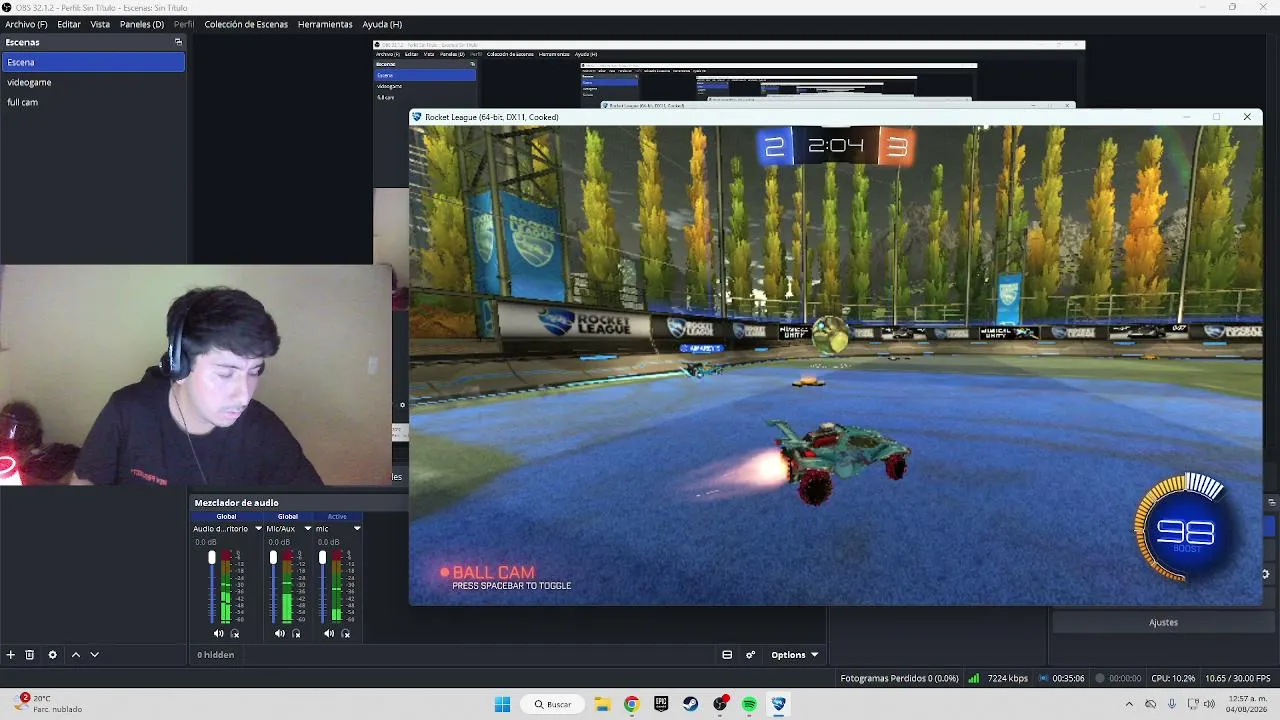The width and height of the screenshot is (1280, 720).
Task: Delete the selected scene with the trash icon
Action: 30,655
